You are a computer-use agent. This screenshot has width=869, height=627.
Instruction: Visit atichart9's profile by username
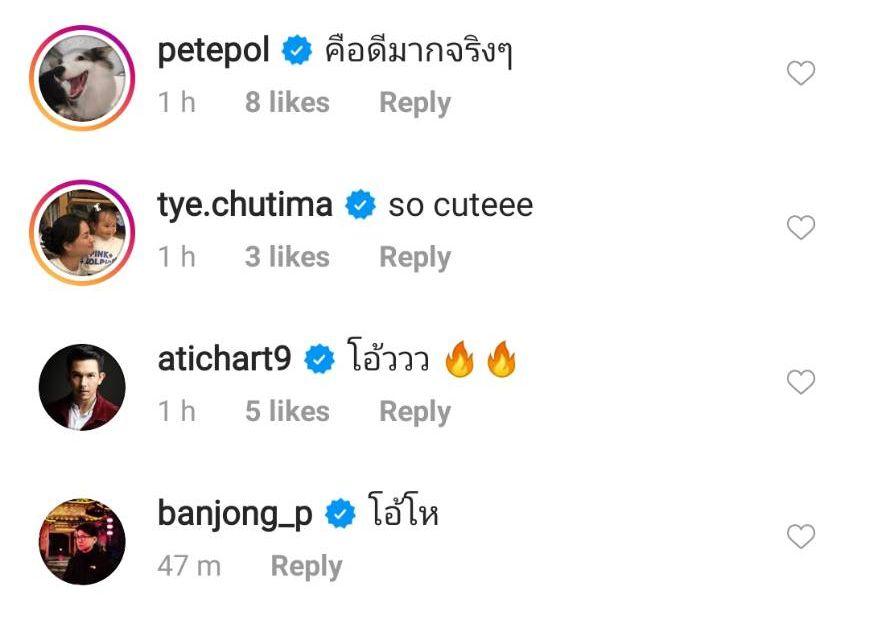tap(224, 359)
